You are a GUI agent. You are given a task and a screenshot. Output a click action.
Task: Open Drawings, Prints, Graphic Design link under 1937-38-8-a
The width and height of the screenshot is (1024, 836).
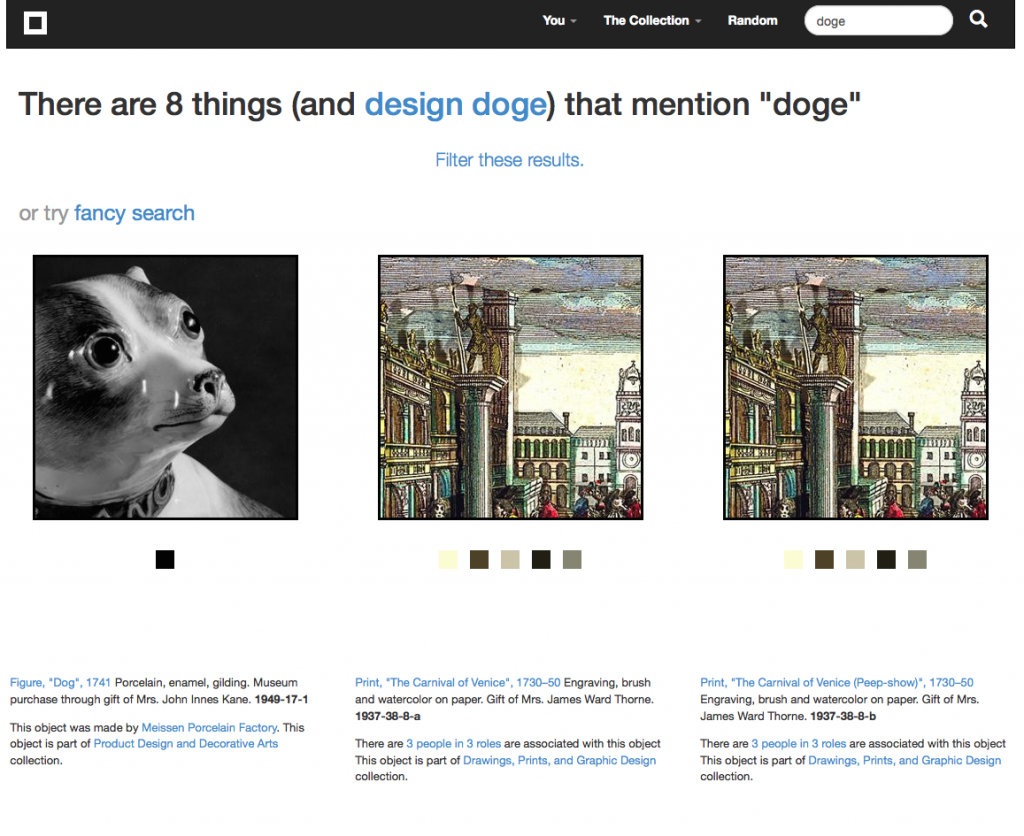pos(559,760)
